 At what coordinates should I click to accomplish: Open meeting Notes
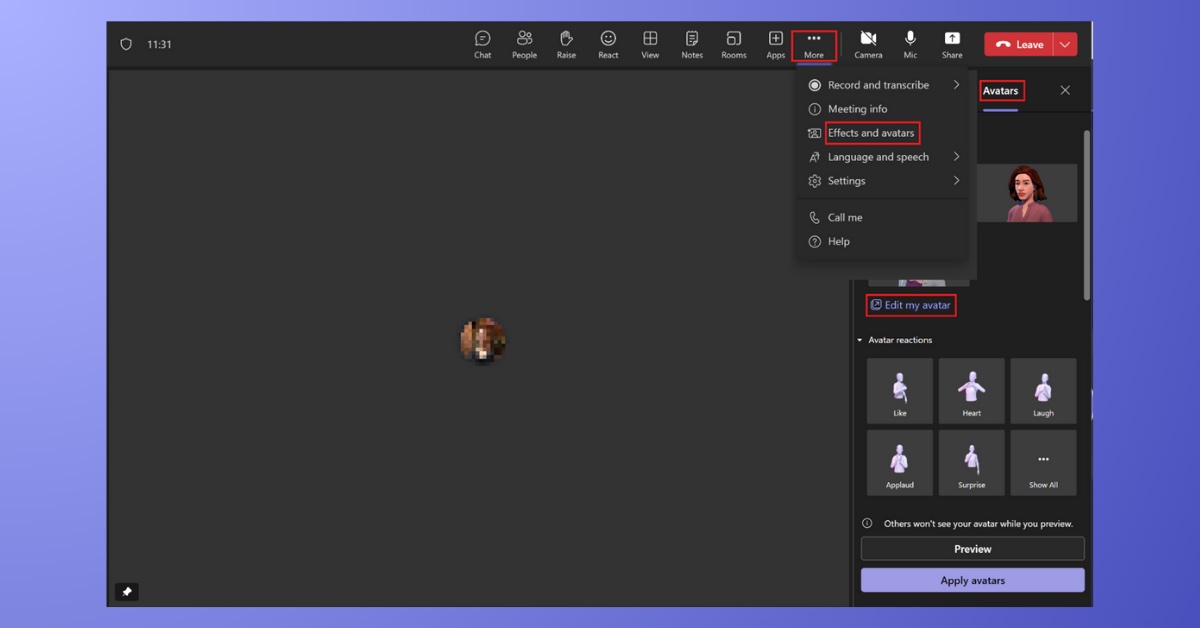[692, 44]
